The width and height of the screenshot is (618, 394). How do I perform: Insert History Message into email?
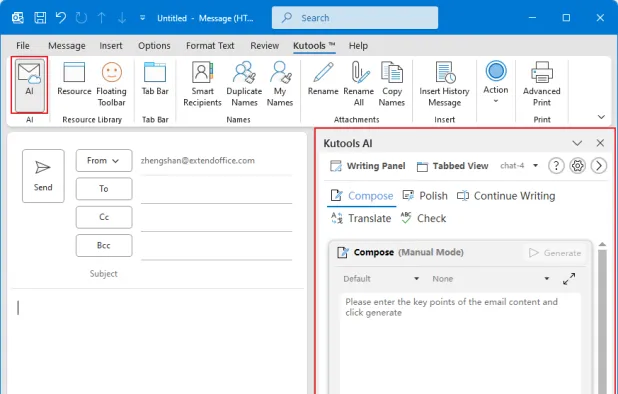[445, 84]
